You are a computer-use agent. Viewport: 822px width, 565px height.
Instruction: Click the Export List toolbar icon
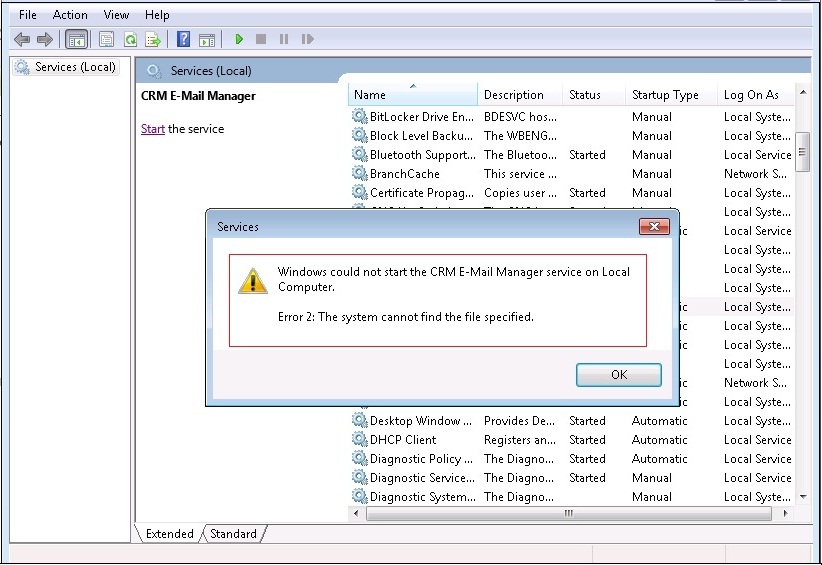tap(153, 39)
